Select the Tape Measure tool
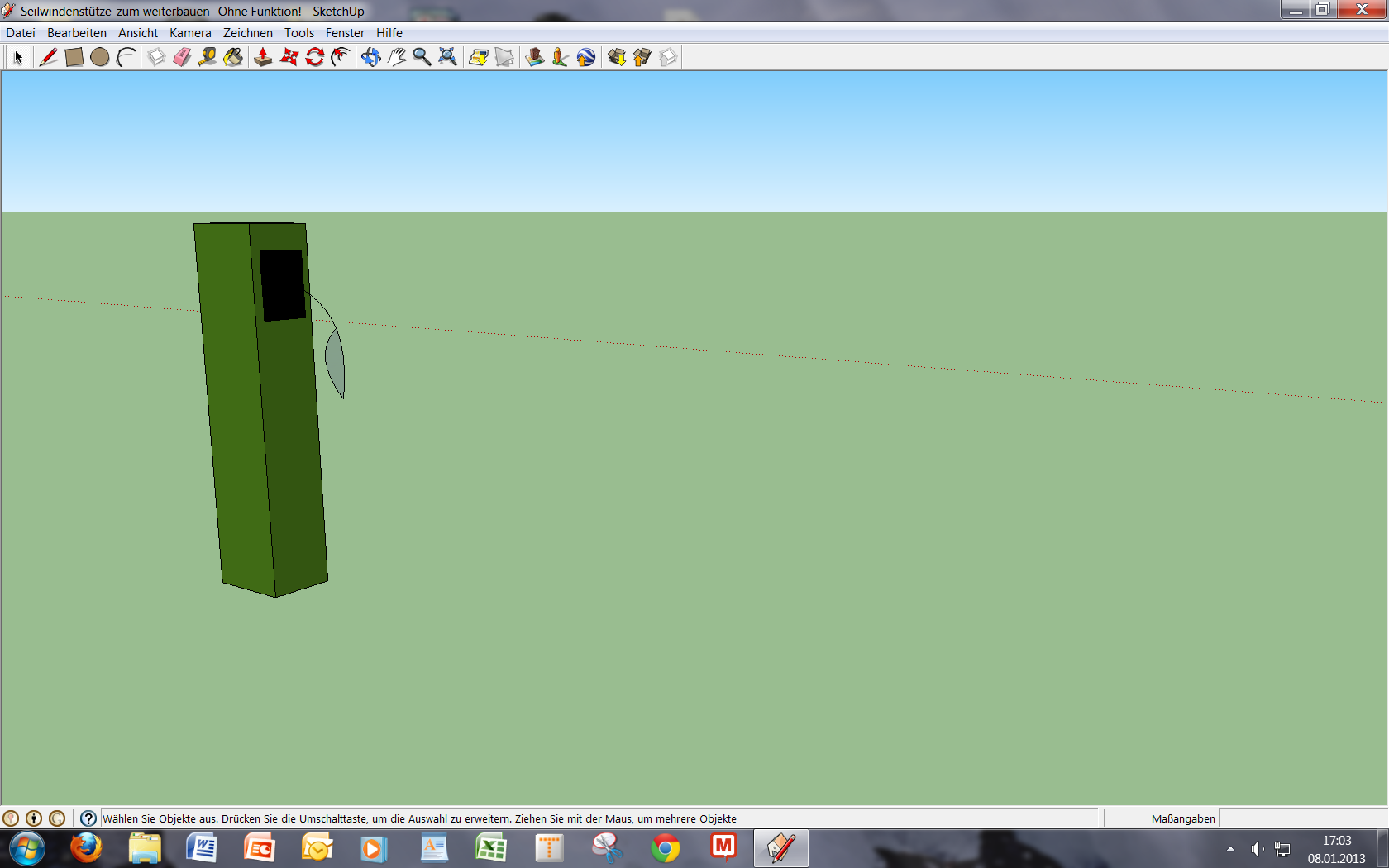1389x868 pixels. pyautogui.click(x=208, y=57)
